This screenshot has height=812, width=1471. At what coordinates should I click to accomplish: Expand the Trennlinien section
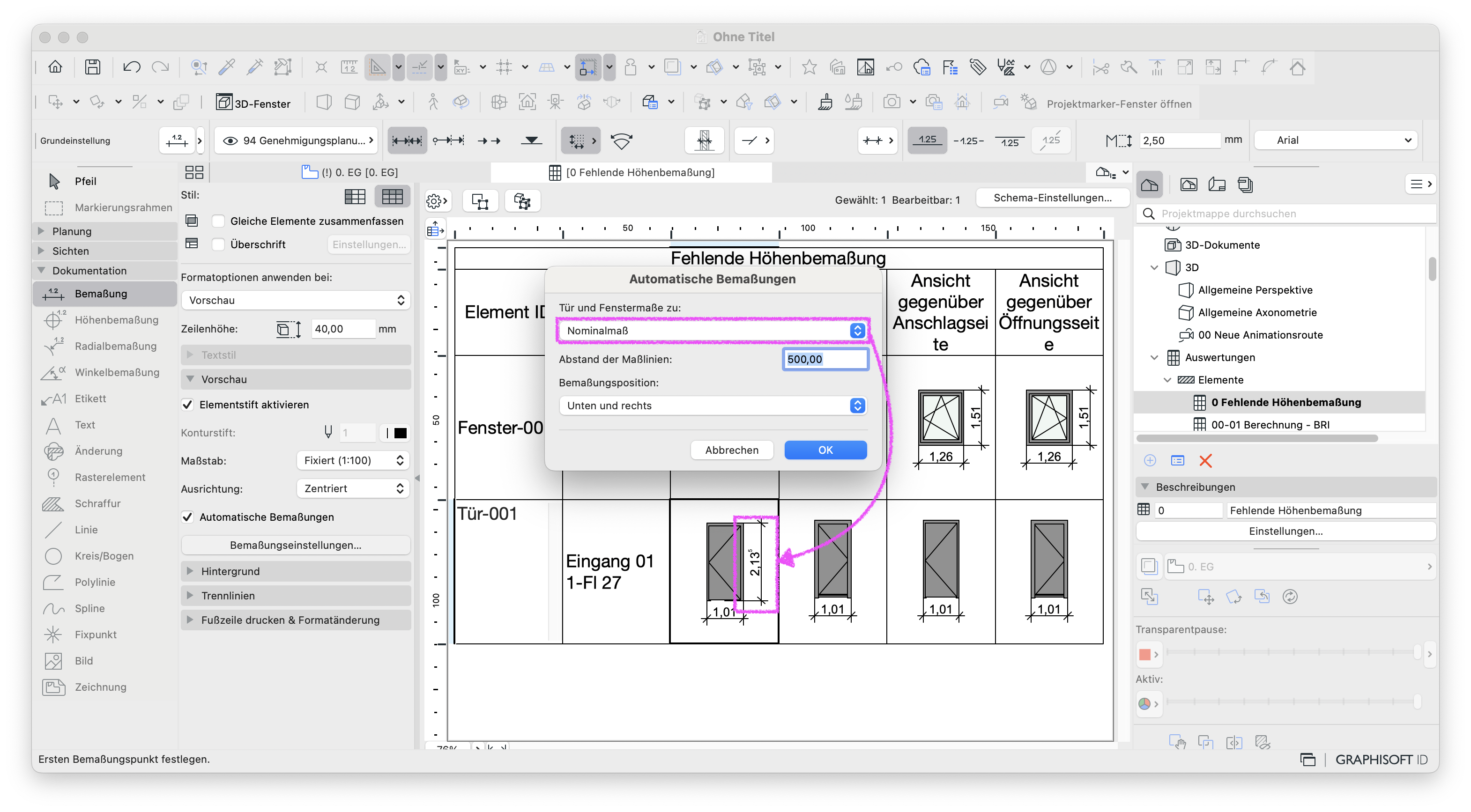point(296,596)
